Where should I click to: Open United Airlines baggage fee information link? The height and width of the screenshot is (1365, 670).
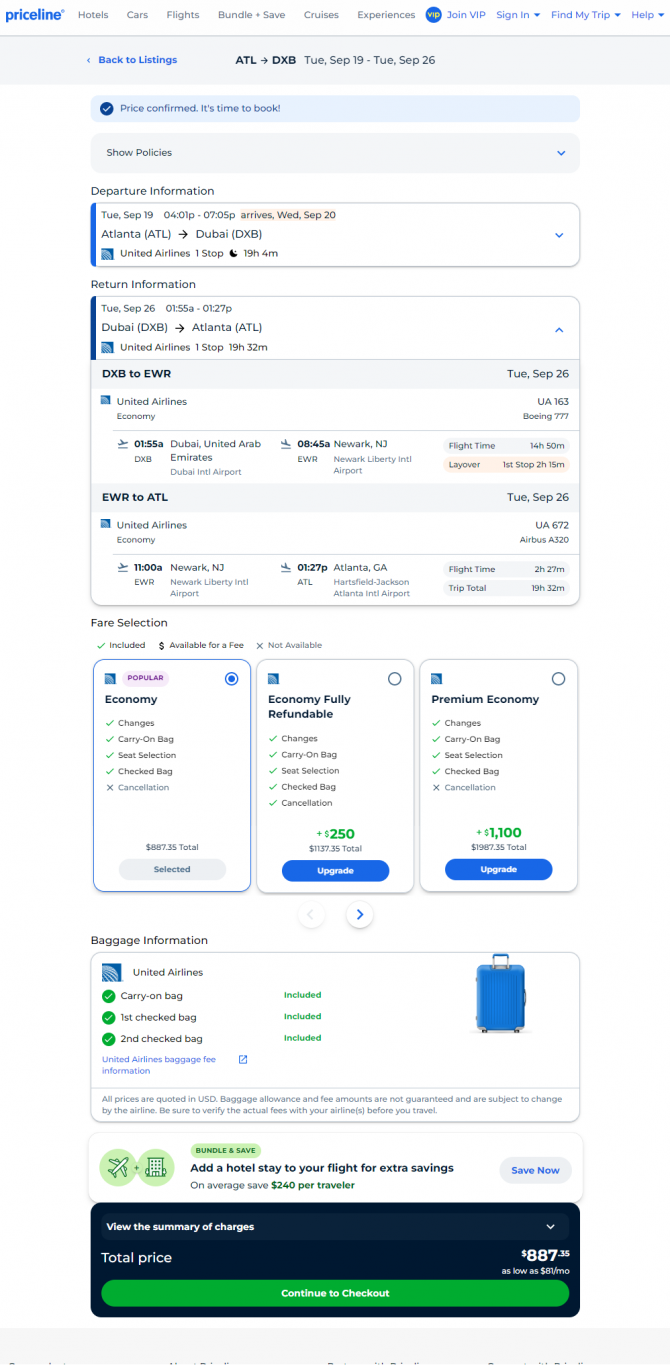[160, 1065]
